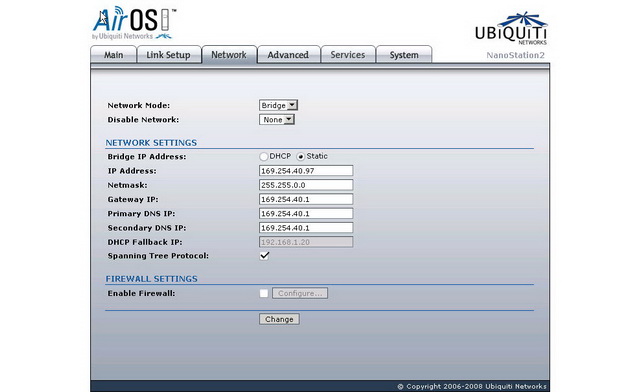
Task: Click the Network Mode label
Action: pos(139,105)
